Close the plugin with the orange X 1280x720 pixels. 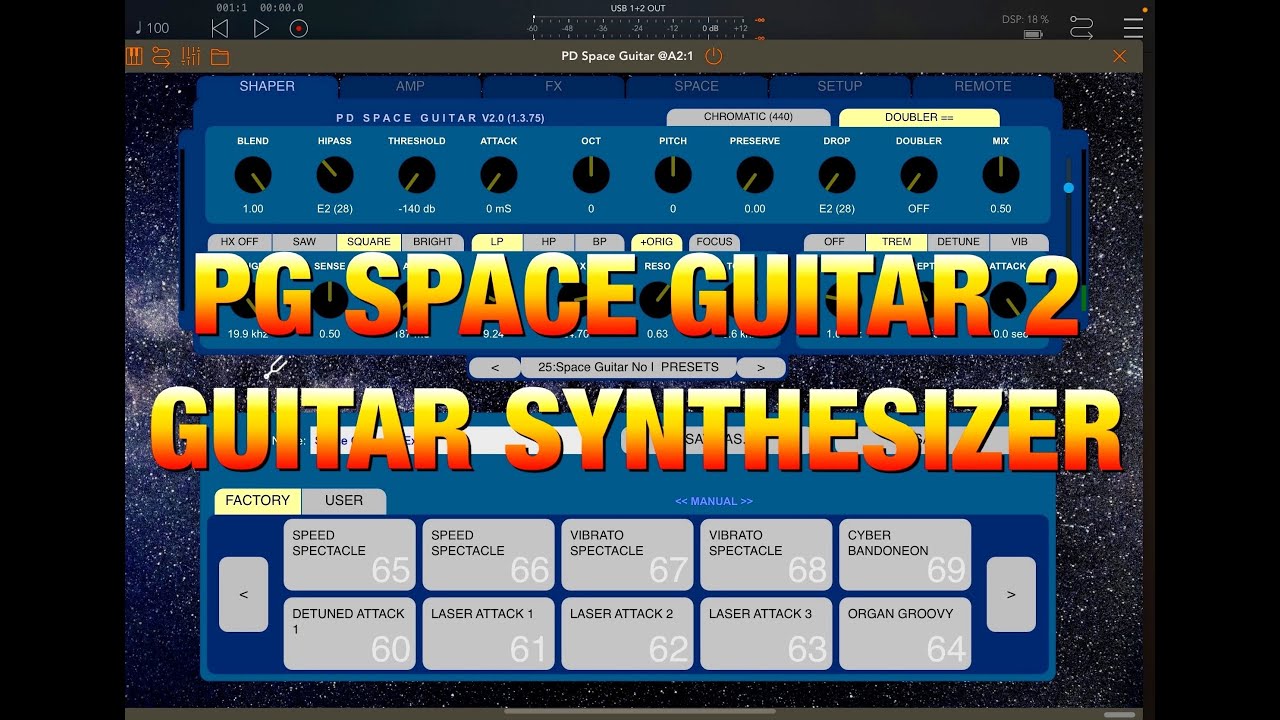1120,56
